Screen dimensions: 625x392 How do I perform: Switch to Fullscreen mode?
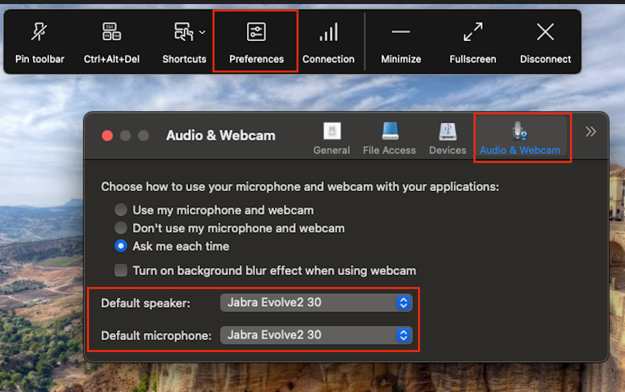[473, 42]
